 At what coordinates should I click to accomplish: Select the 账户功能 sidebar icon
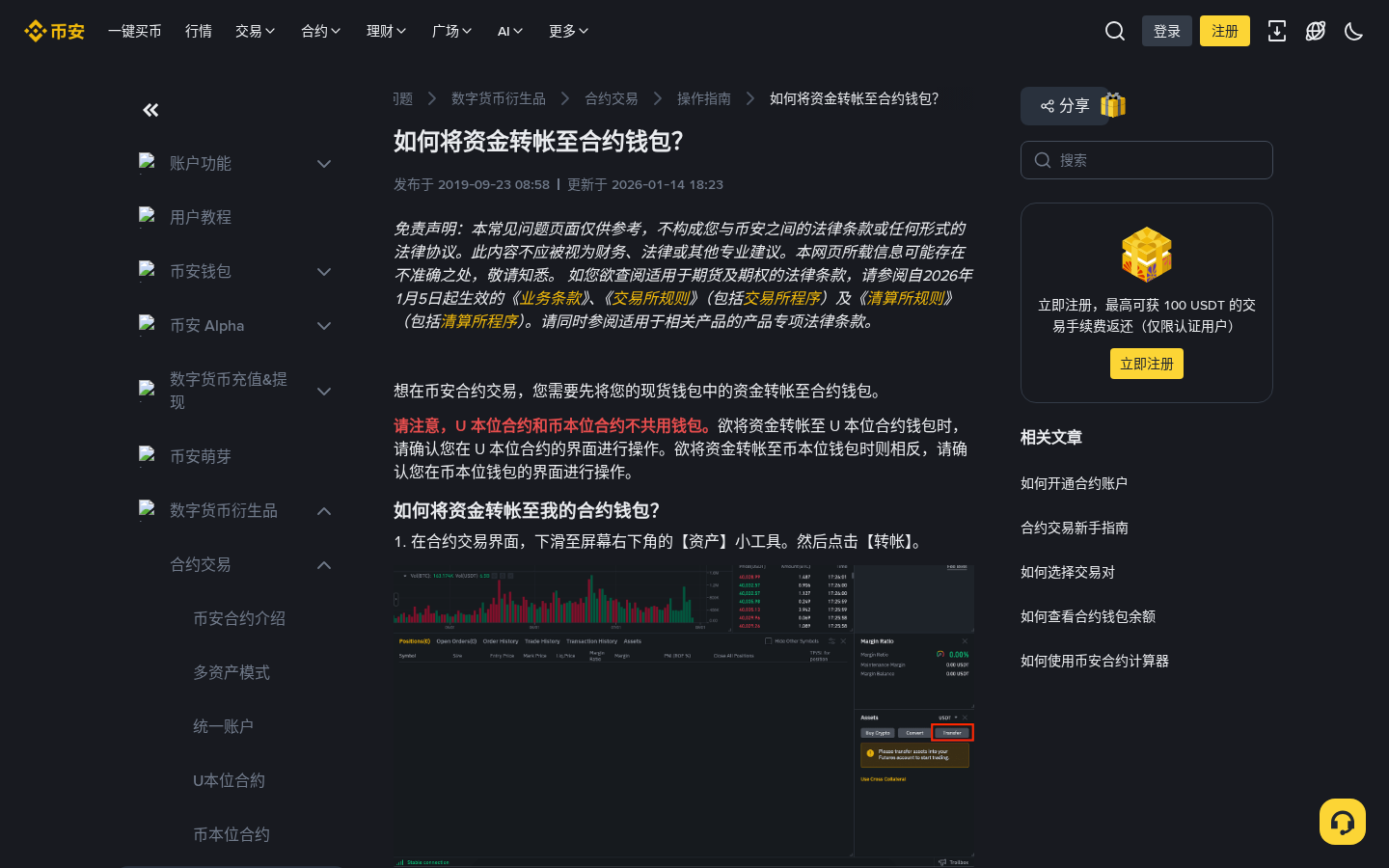tap(148, 163)
